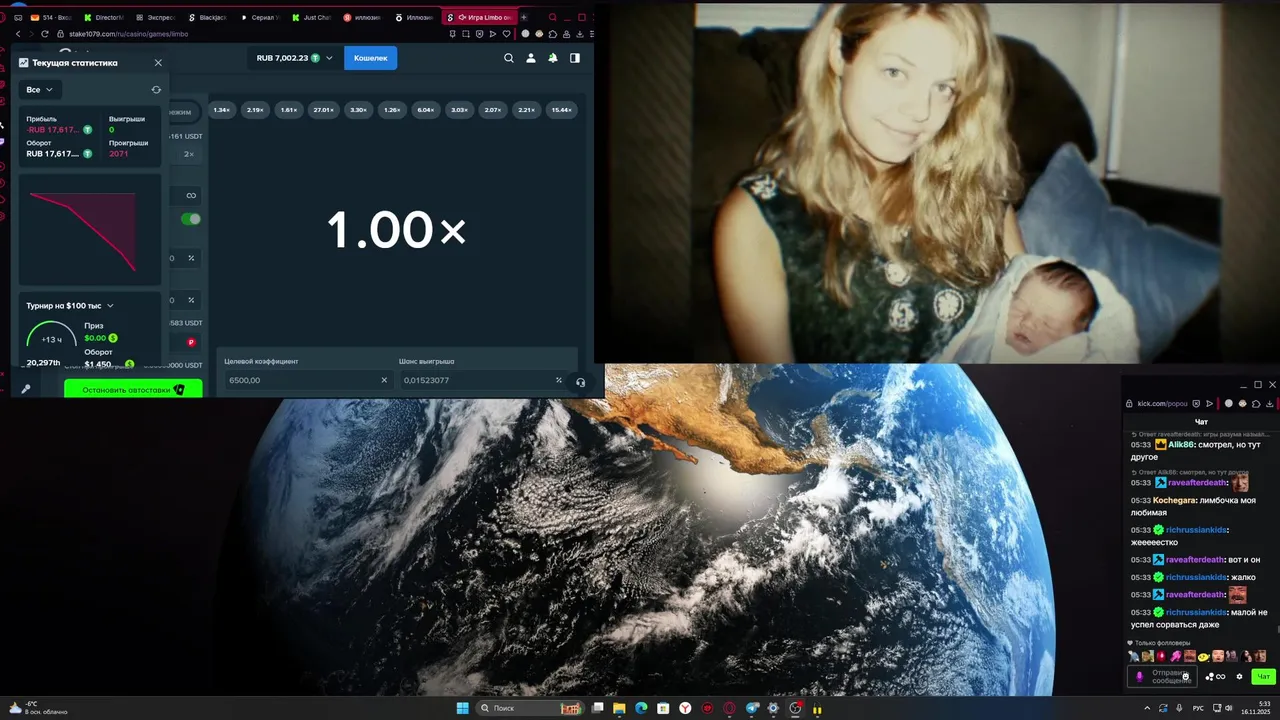Click the infinity bets count icon

click(191, 195)
